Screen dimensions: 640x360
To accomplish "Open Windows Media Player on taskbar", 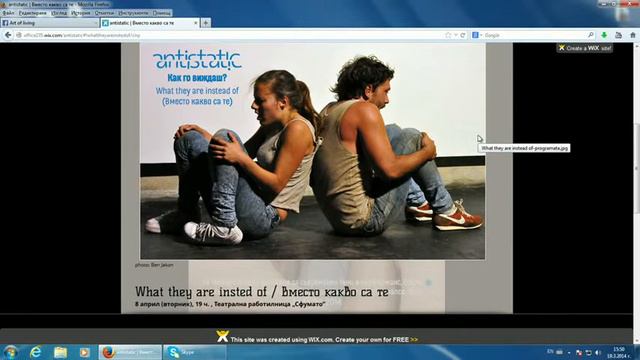I will coord(84,352).
